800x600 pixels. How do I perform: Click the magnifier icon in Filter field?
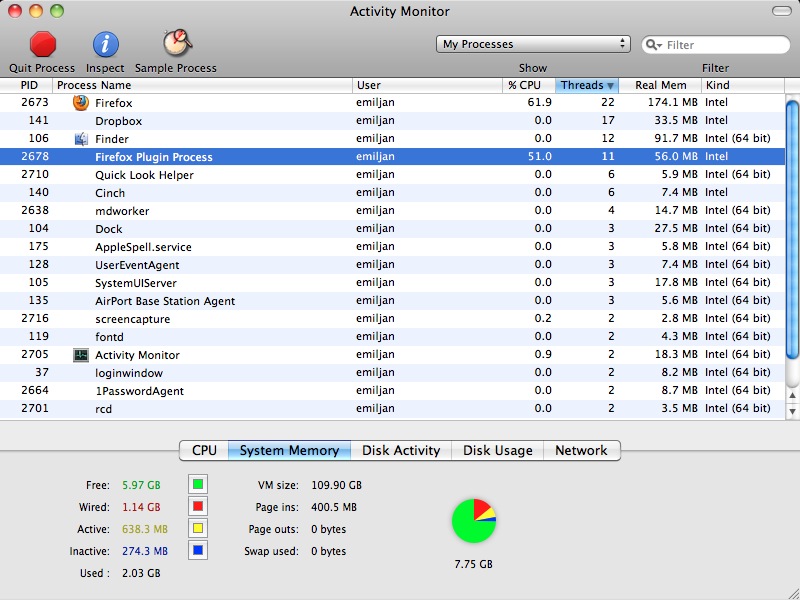pos(653,45)
